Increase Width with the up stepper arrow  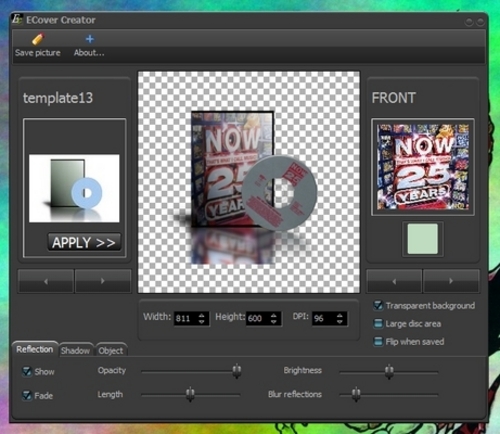point(201,315)
